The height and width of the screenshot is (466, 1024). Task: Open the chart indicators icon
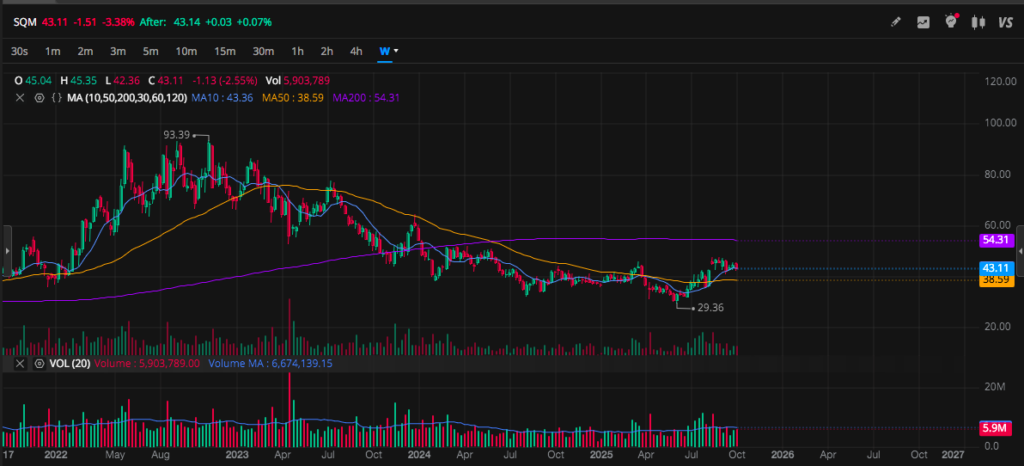(x=923, y=22)
